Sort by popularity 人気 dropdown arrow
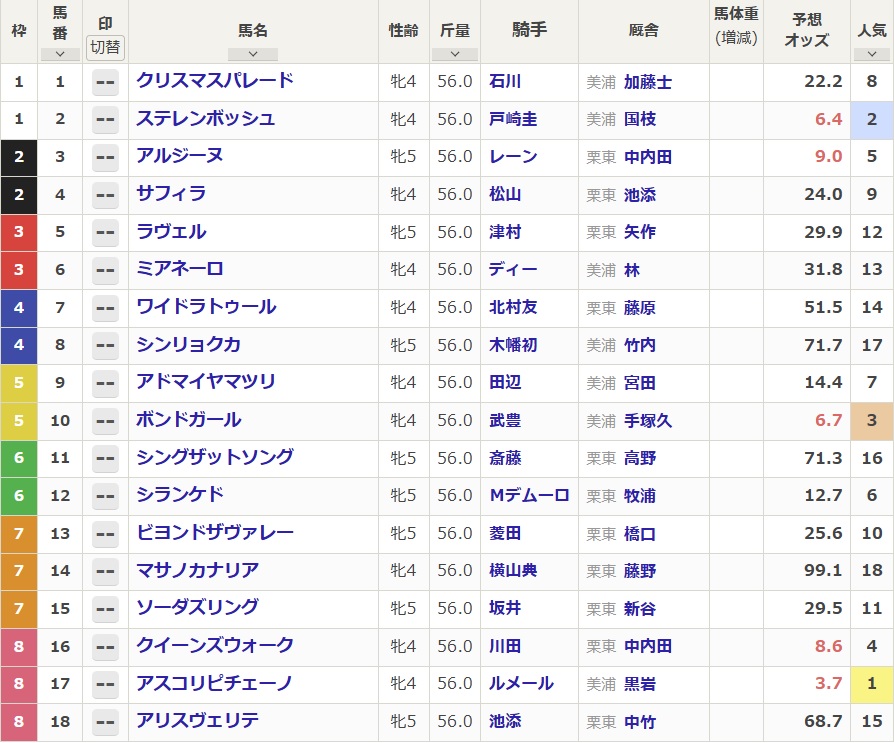 pyautogui.click(x=871, y=54)
